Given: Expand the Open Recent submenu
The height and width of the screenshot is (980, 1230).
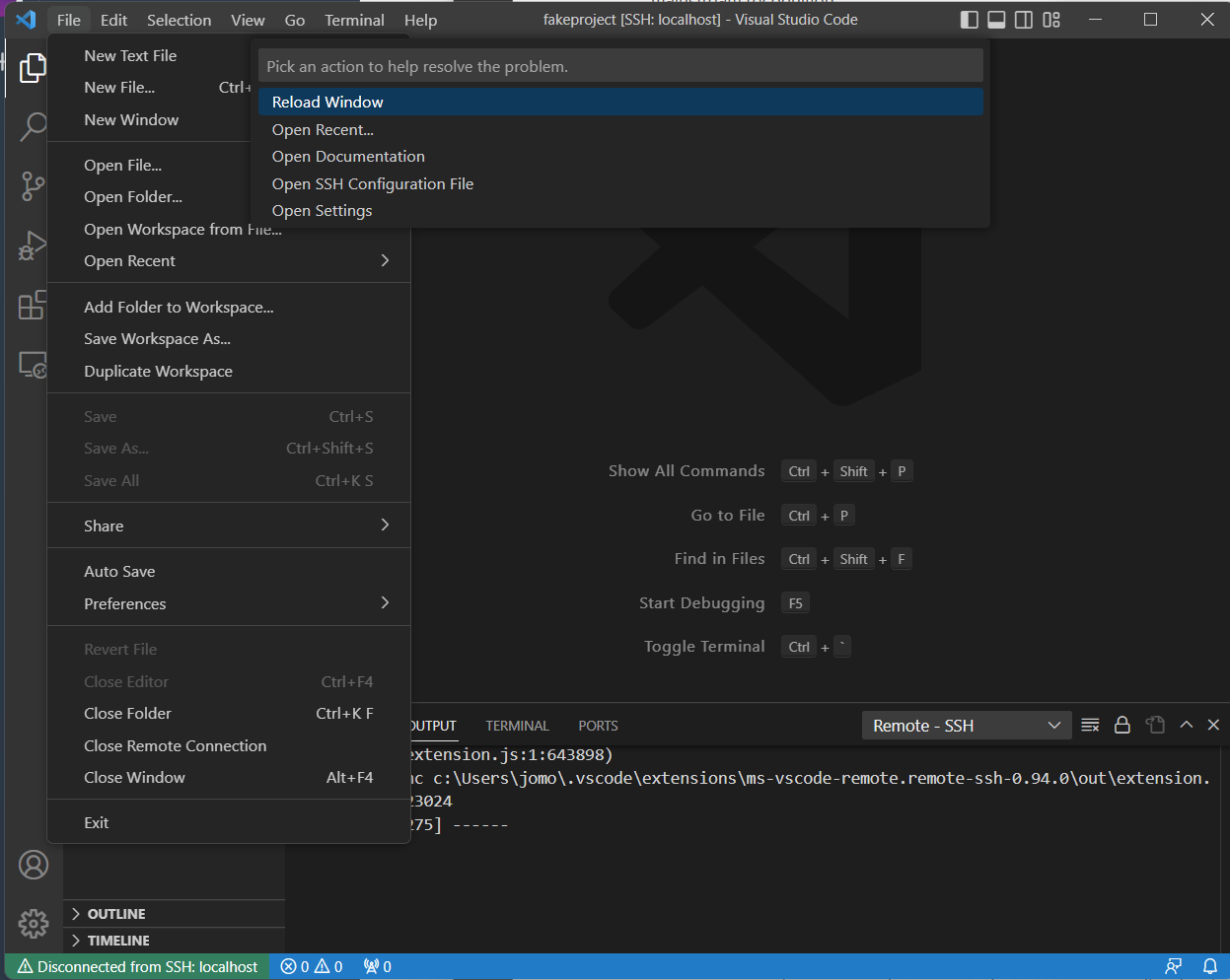Looking at the screenshot, I should click(x=229, y=260).
